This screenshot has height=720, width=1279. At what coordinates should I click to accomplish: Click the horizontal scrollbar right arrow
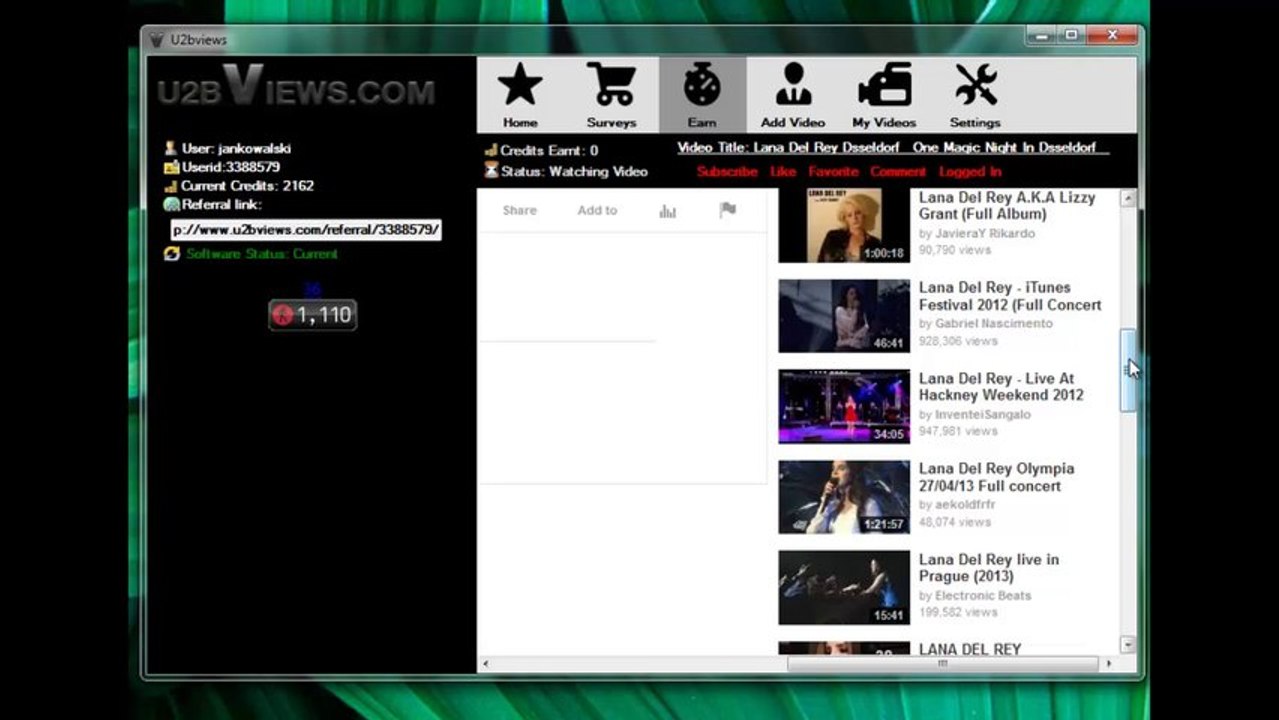click(1108, 663)
